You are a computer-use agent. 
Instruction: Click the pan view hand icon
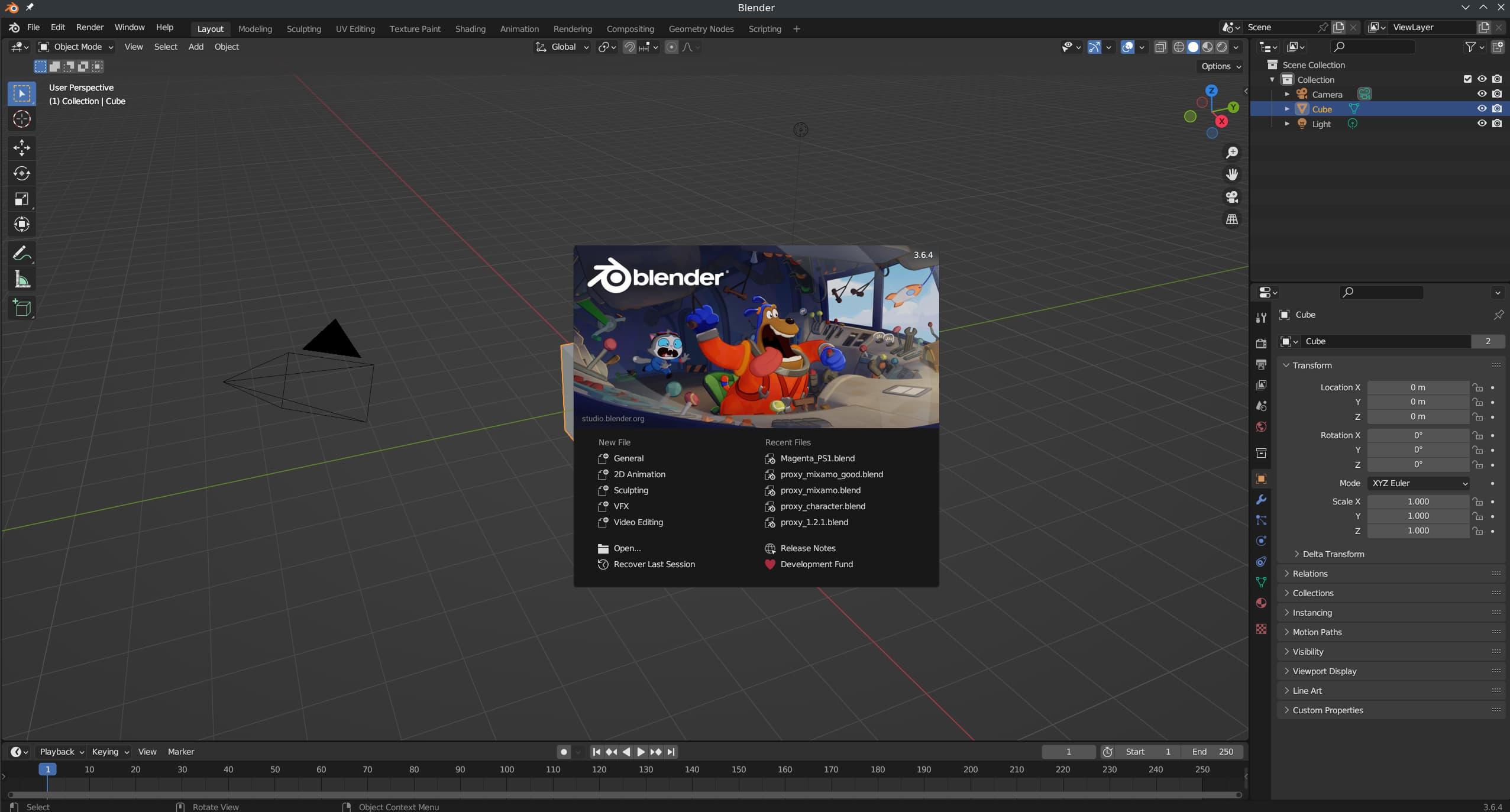point(1232,174)
